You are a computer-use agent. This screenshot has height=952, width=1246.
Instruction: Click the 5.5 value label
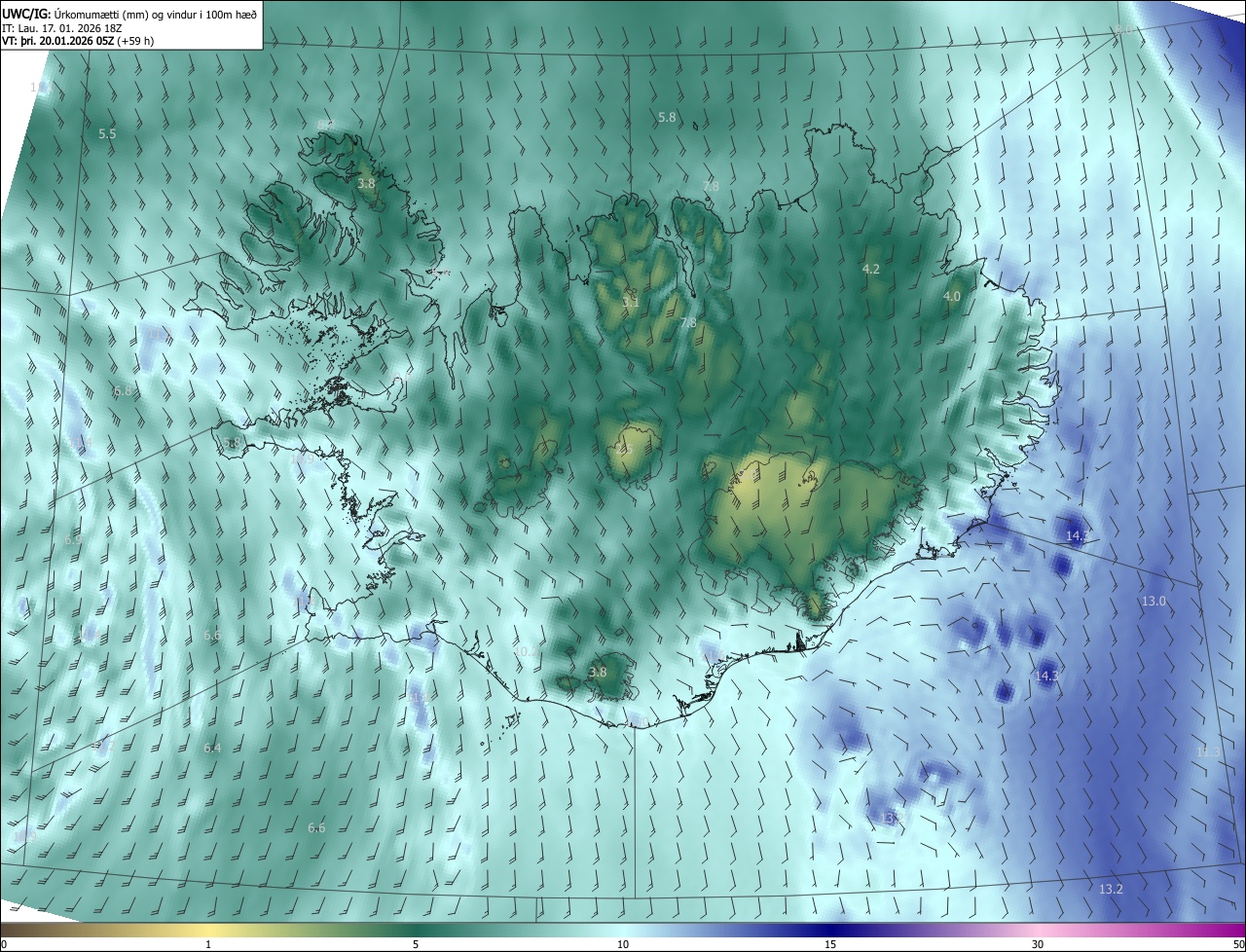pyautogui.click(x=107, y=134)
